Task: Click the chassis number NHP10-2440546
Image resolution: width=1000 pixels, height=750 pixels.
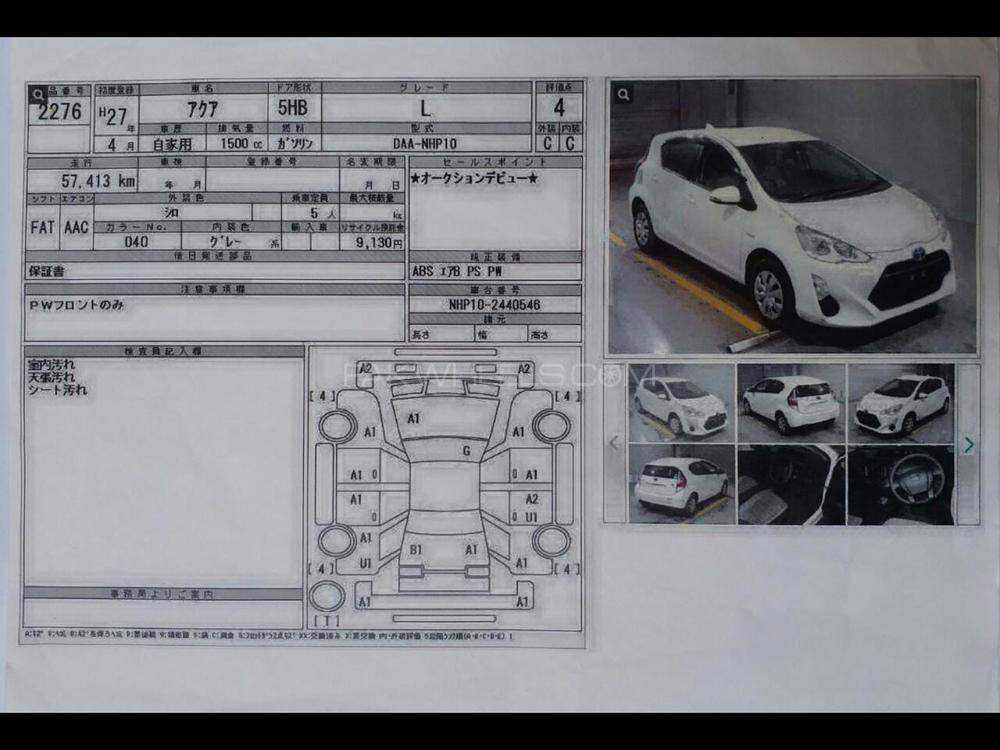Action: 494,305
